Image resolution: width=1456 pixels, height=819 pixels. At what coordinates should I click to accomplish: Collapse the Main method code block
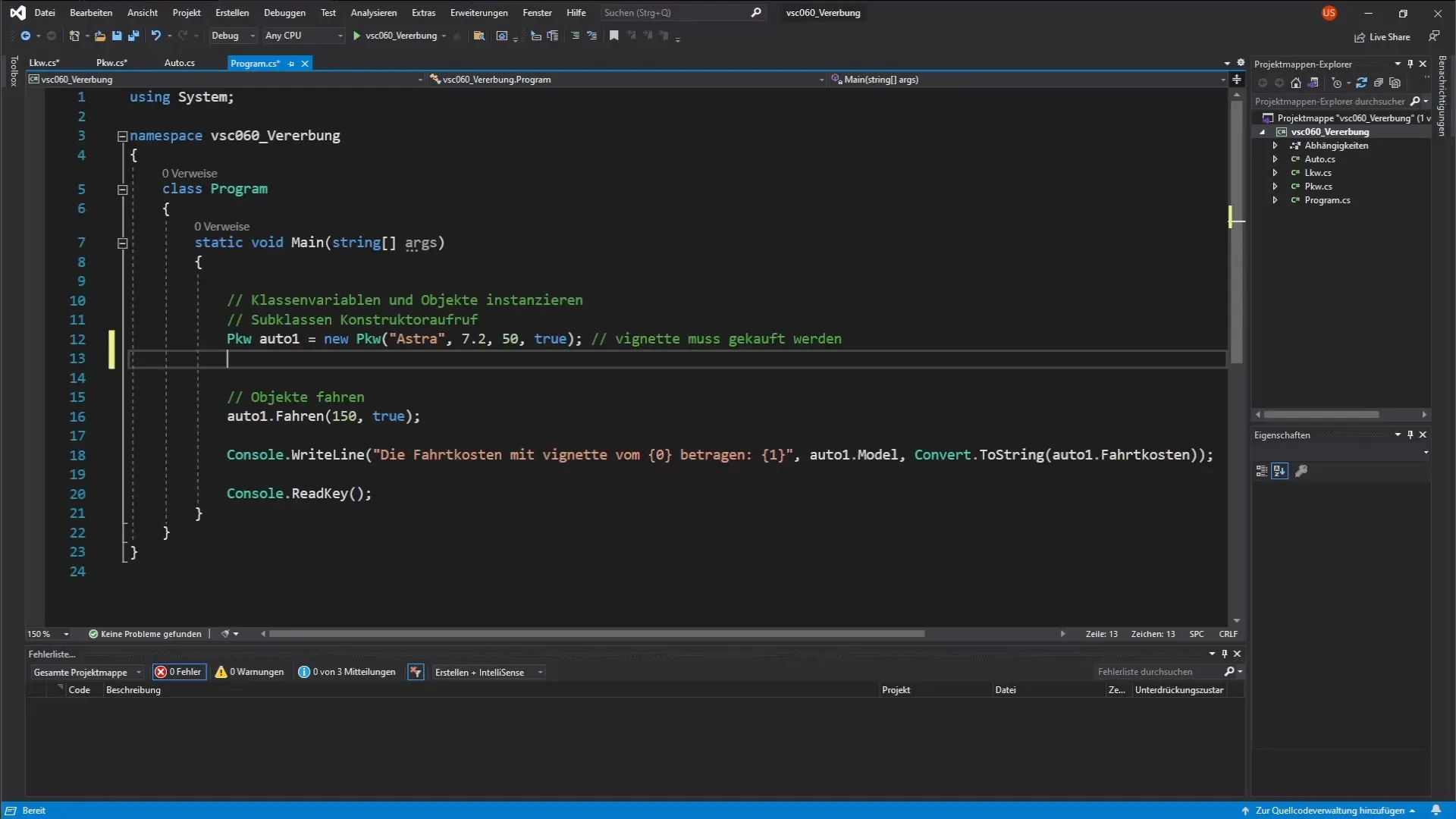point(122,243)
